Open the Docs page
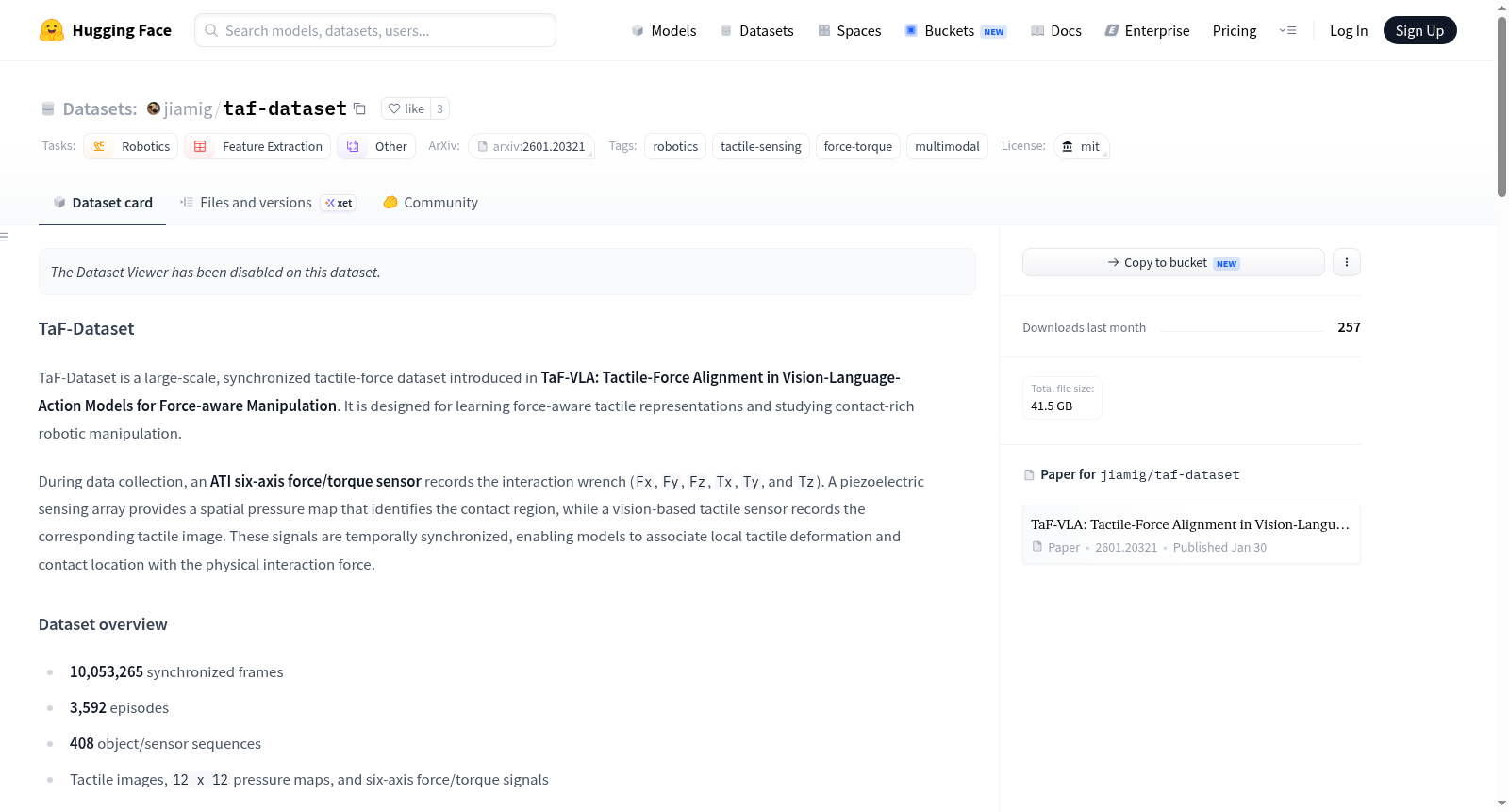Image resolution: width=1509 pixels, height=812 pixels. [1056, 30]
